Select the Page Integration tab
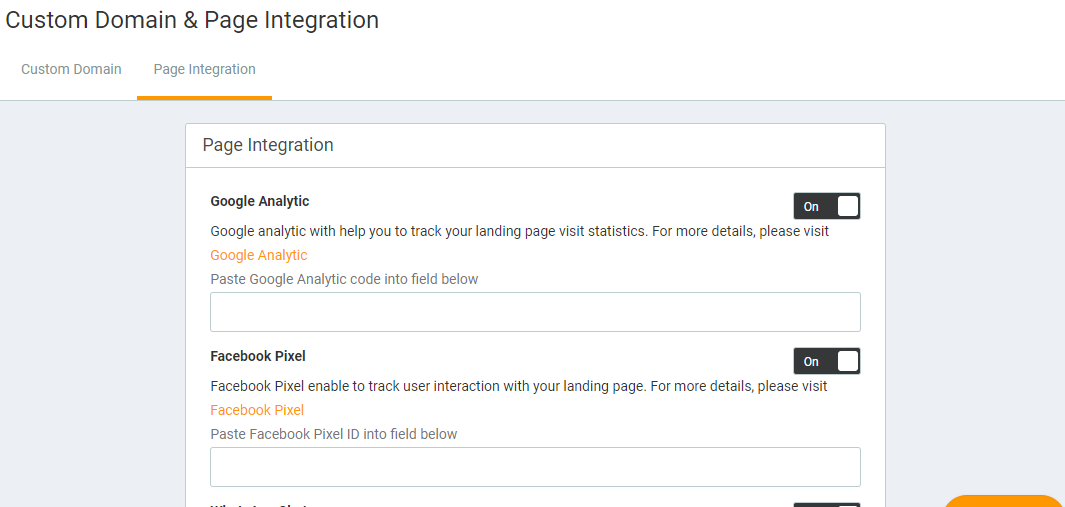 (204, 70)
